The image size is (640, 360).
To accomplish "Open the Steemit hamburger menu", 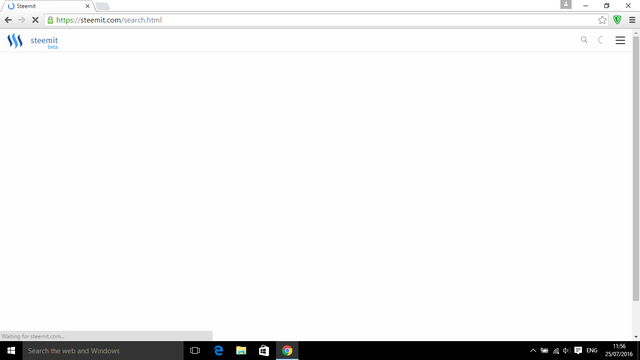I will click(x=620, y=40).
